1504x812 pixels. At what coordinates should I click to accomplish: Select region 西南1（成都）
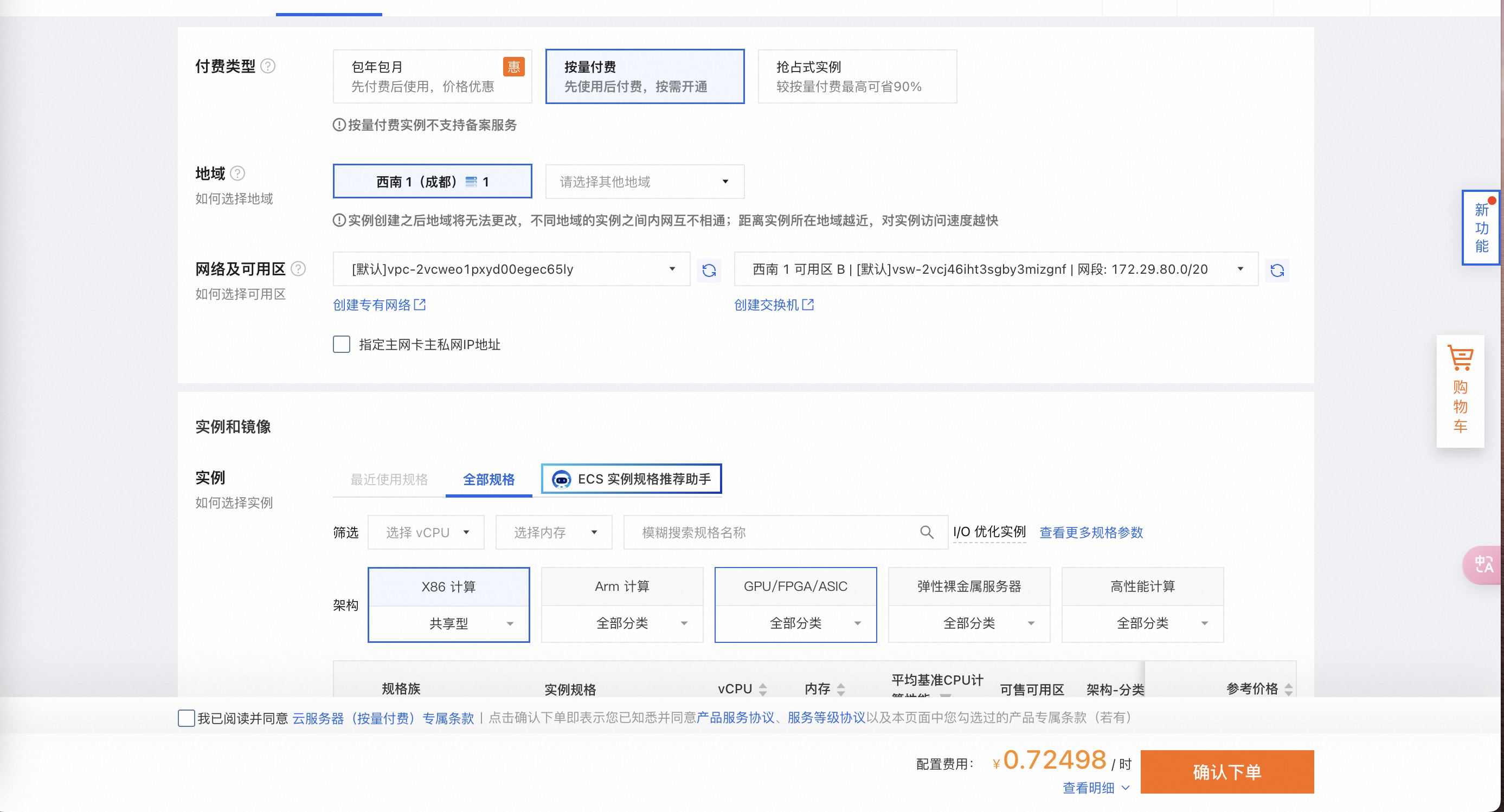tap(432, 182)
